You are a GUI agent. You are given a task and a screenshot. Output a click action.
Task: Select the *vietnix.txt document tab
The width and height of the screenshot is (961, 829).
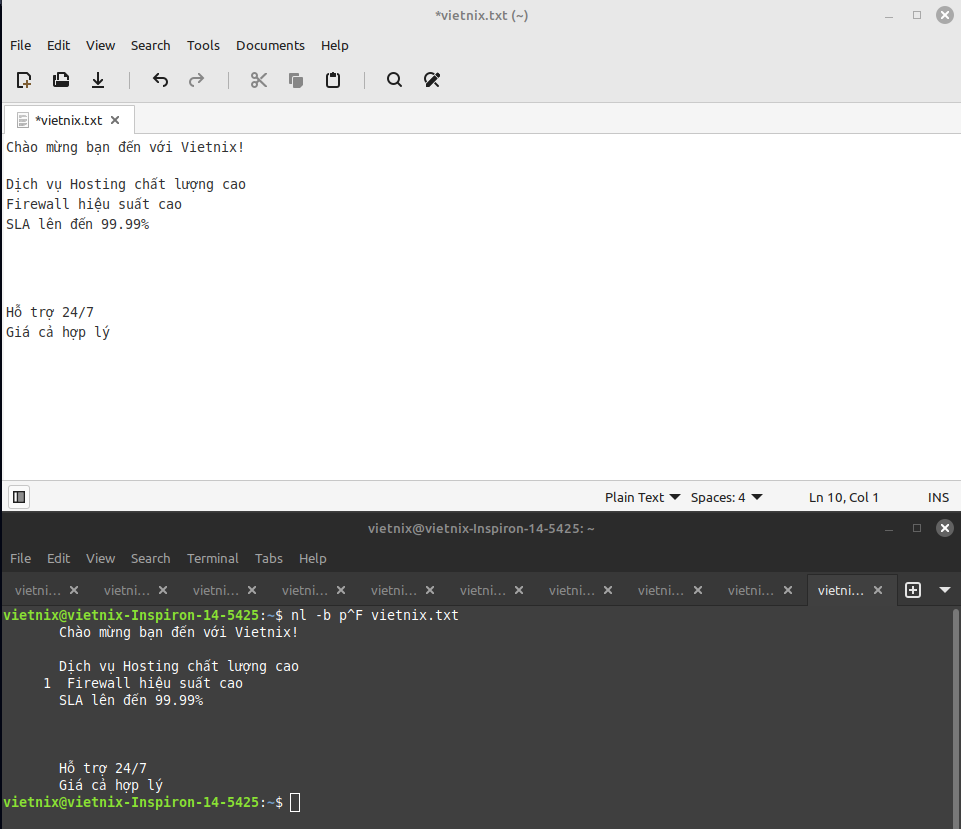click(x=69, y=120)
